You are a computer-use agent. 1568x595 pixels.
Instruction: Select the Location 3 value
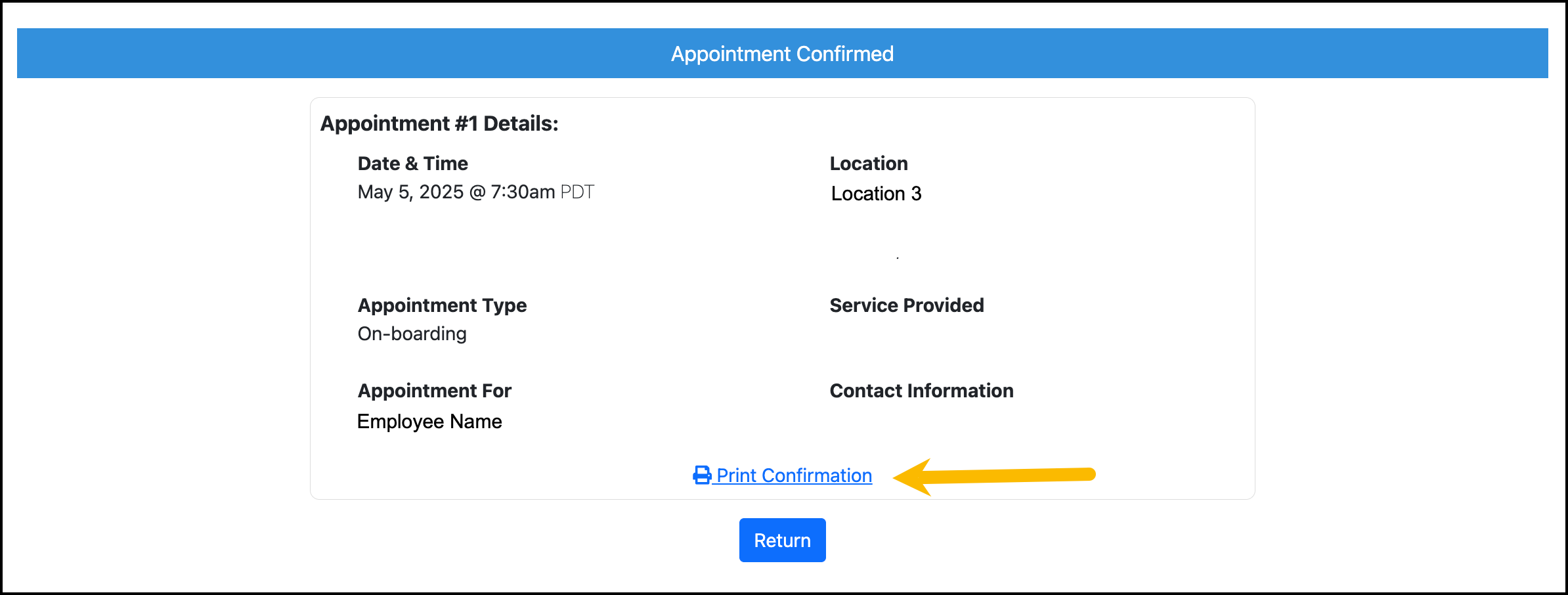(x=876, y=193)
